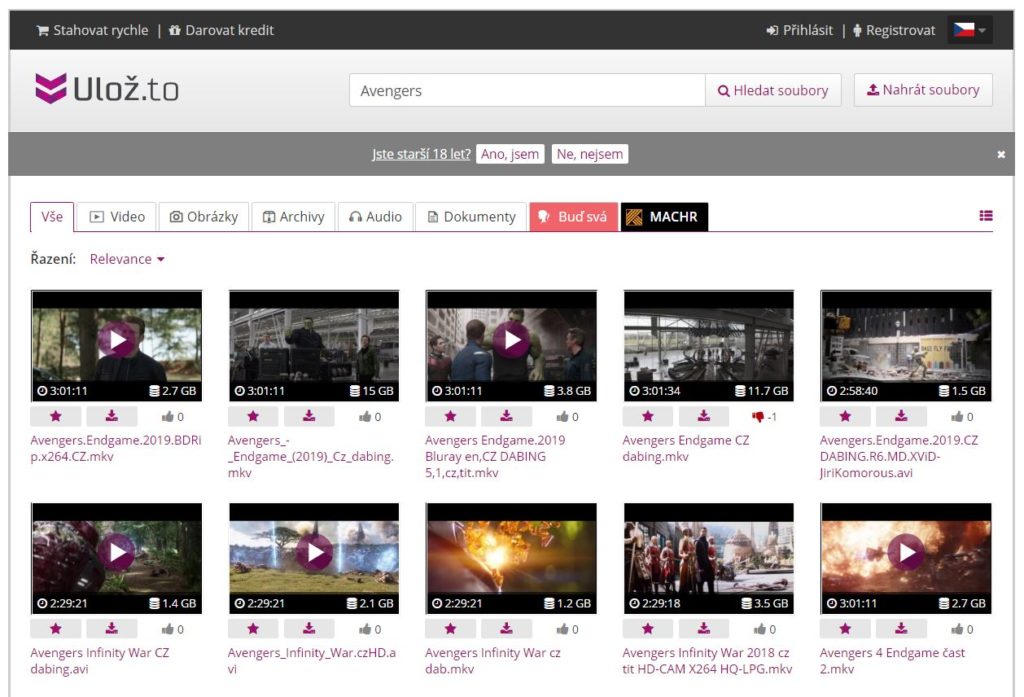1024x697 pixels.
Task: Open the Avengers_Infinity_War.czHD.avi title link
Action: coord(312,660)
